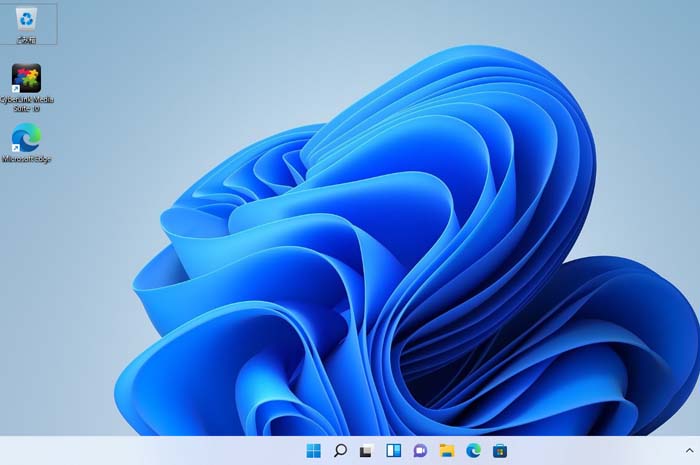Open the Windows Start menu
Viewport: 700px width, 465px height.
point(313,451)
